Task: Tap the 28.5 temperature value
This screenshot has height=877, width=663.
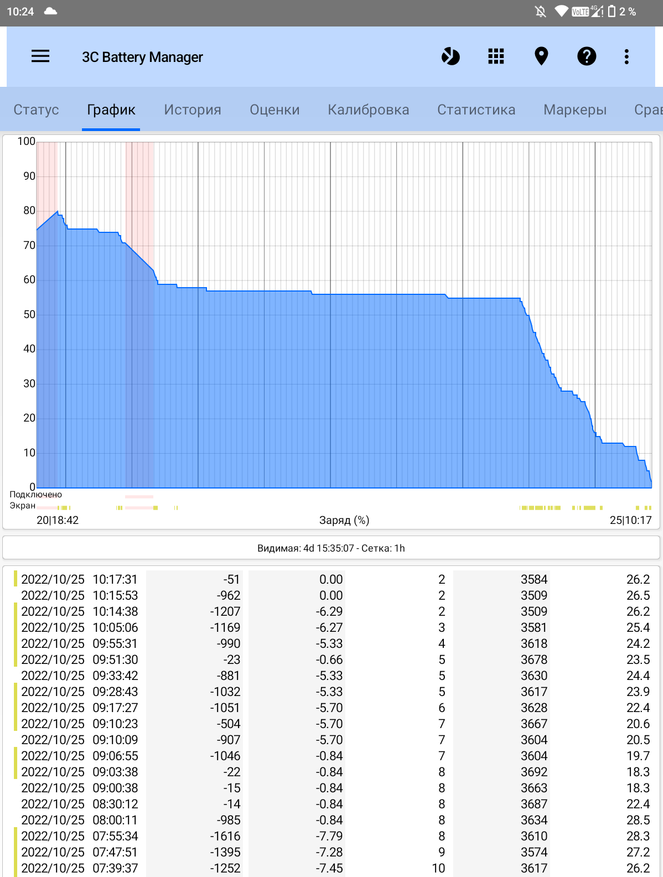Action: tap(638, 820)
